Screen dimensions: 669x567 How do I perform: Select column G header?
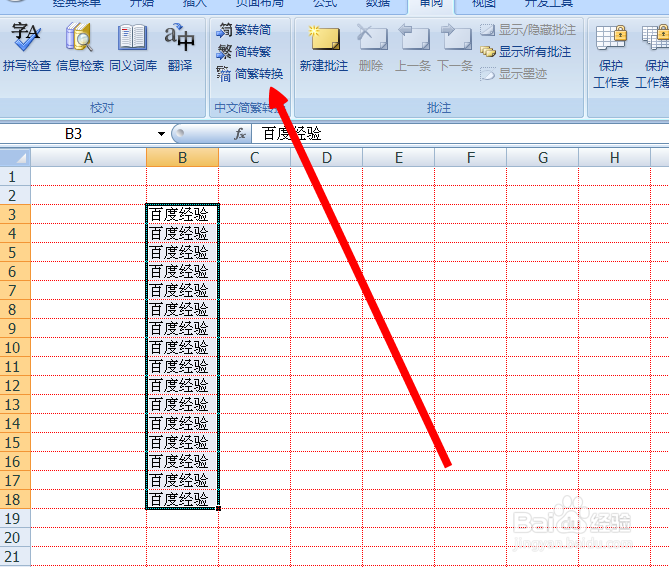click(x=543, y=157)
